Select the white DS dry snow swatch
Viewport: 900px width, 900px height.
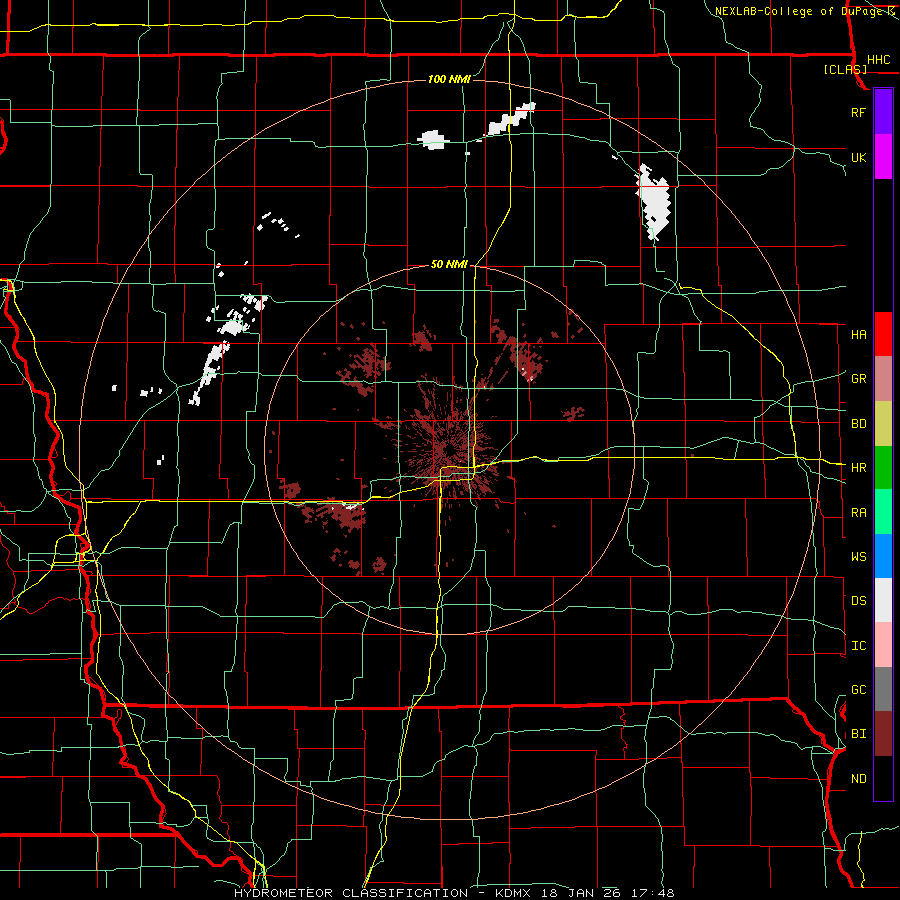[883, 600]
